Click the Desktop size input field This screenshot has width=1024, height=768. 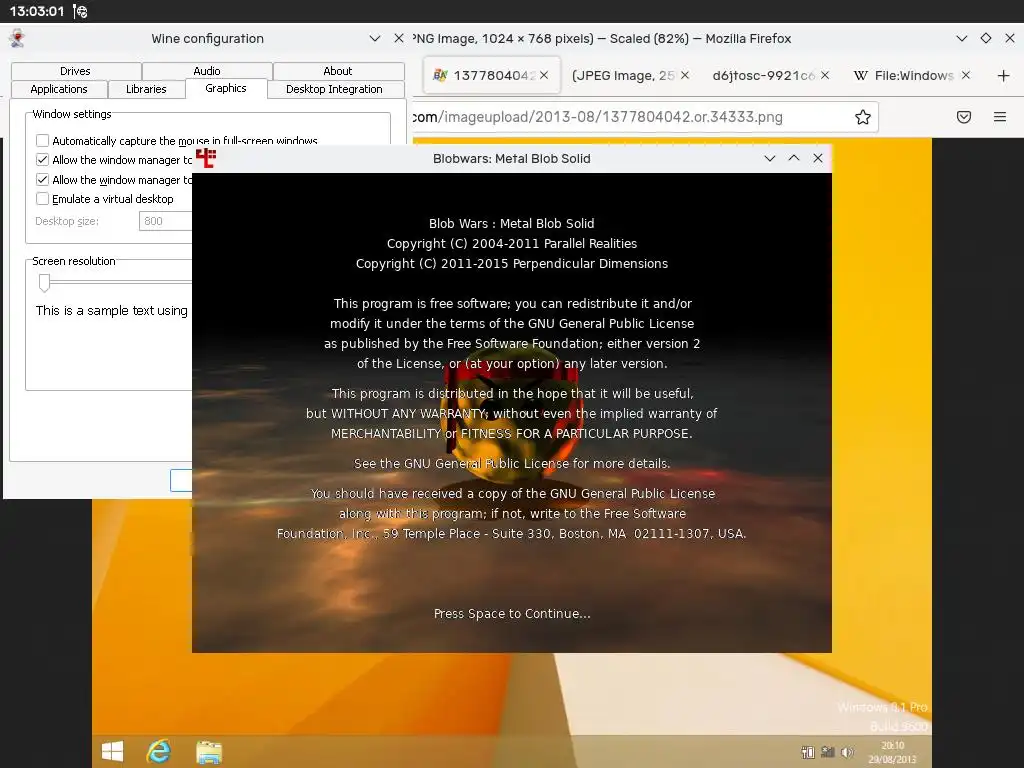pos(166,221)
